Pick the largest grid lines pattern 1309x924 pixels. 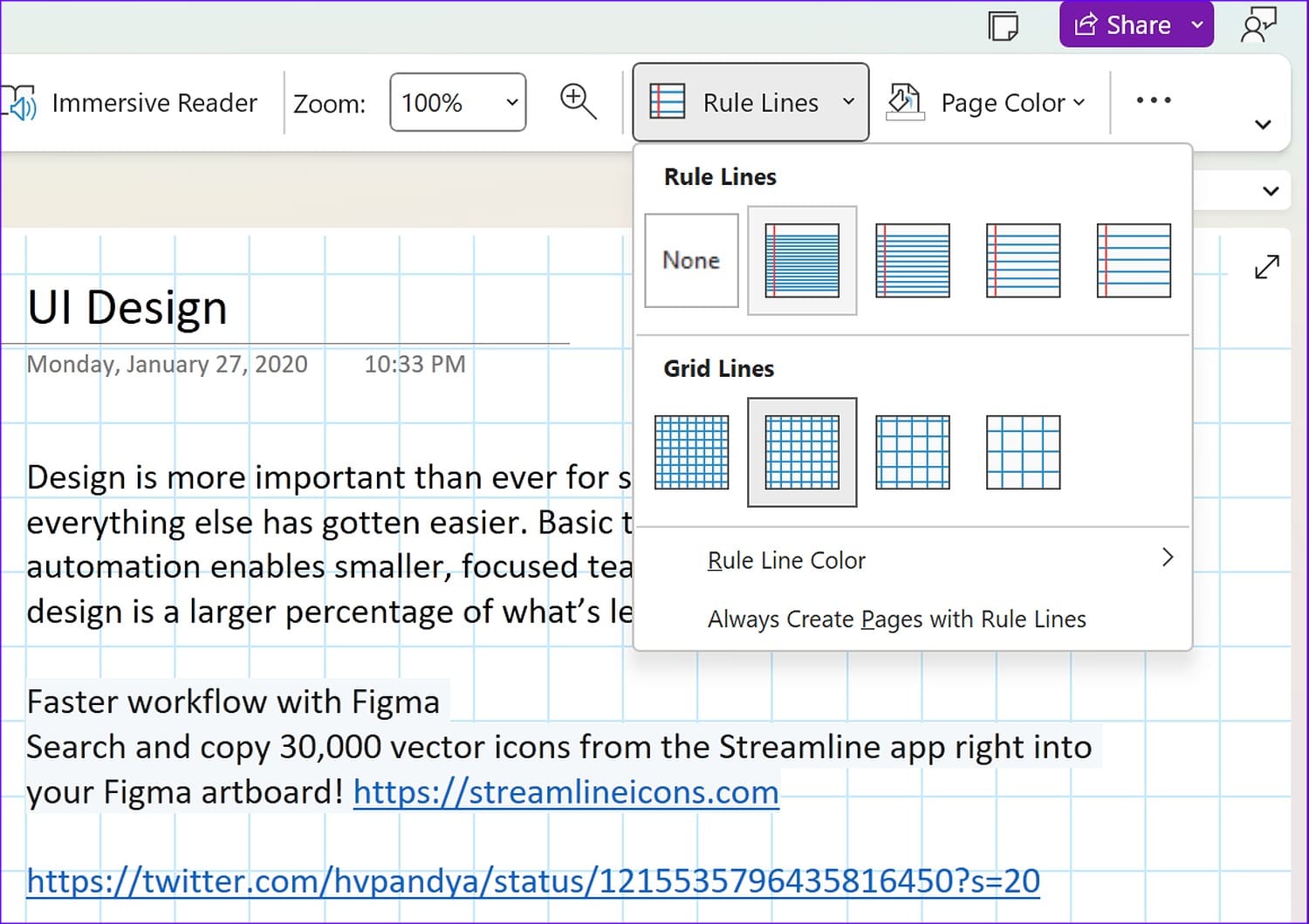[1023, 452]
